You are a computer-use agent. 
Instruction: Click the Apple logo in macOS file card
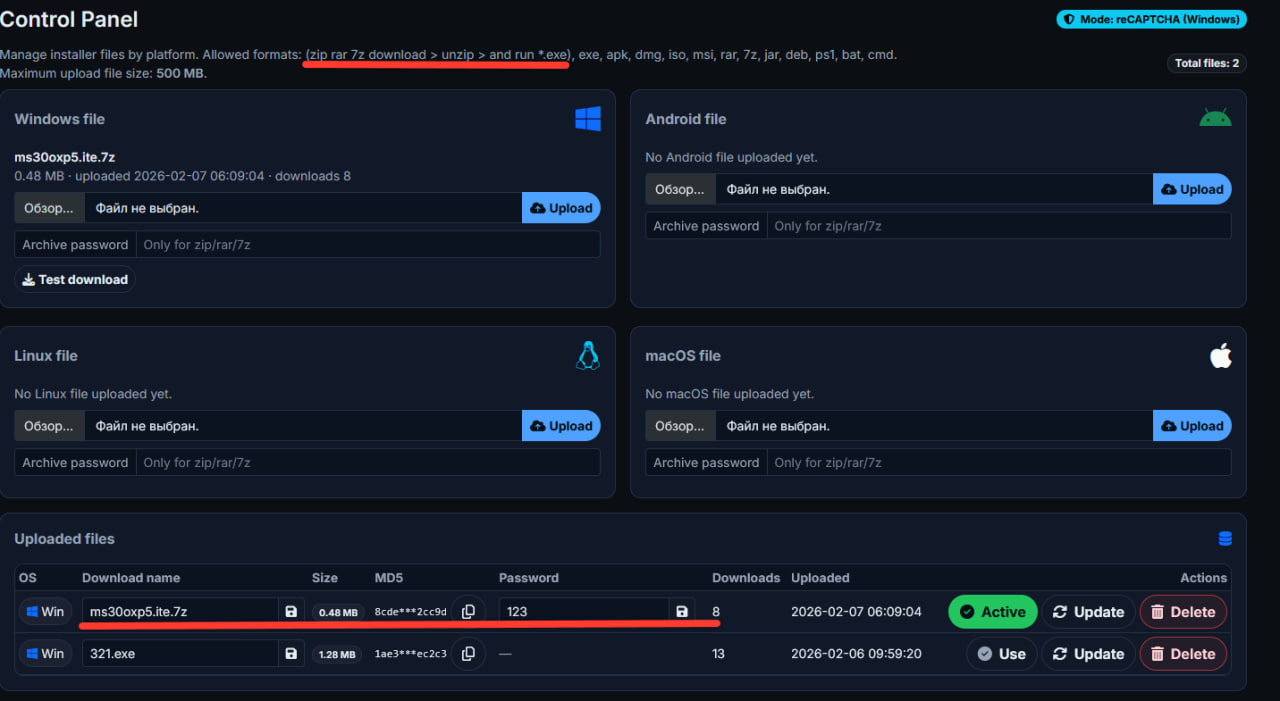point(1220,356)
